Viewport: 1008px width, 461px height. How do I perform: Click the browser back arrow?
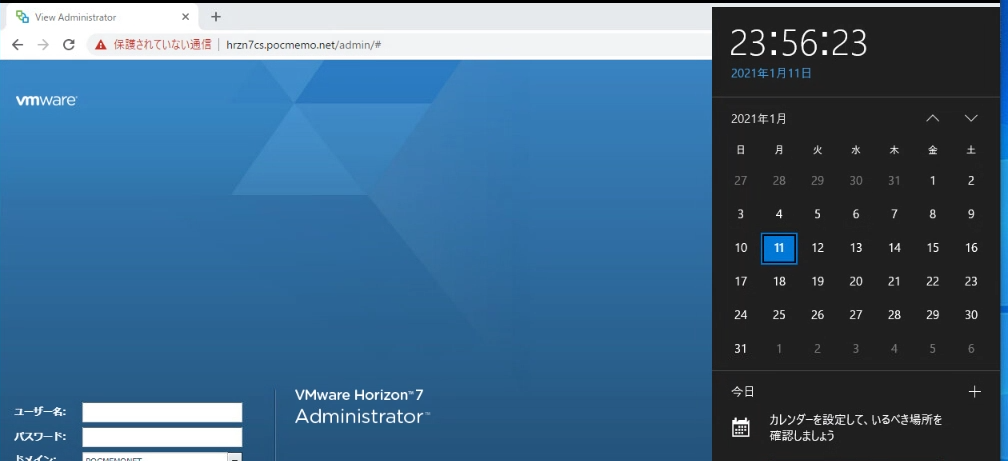[x=18, y=44]
